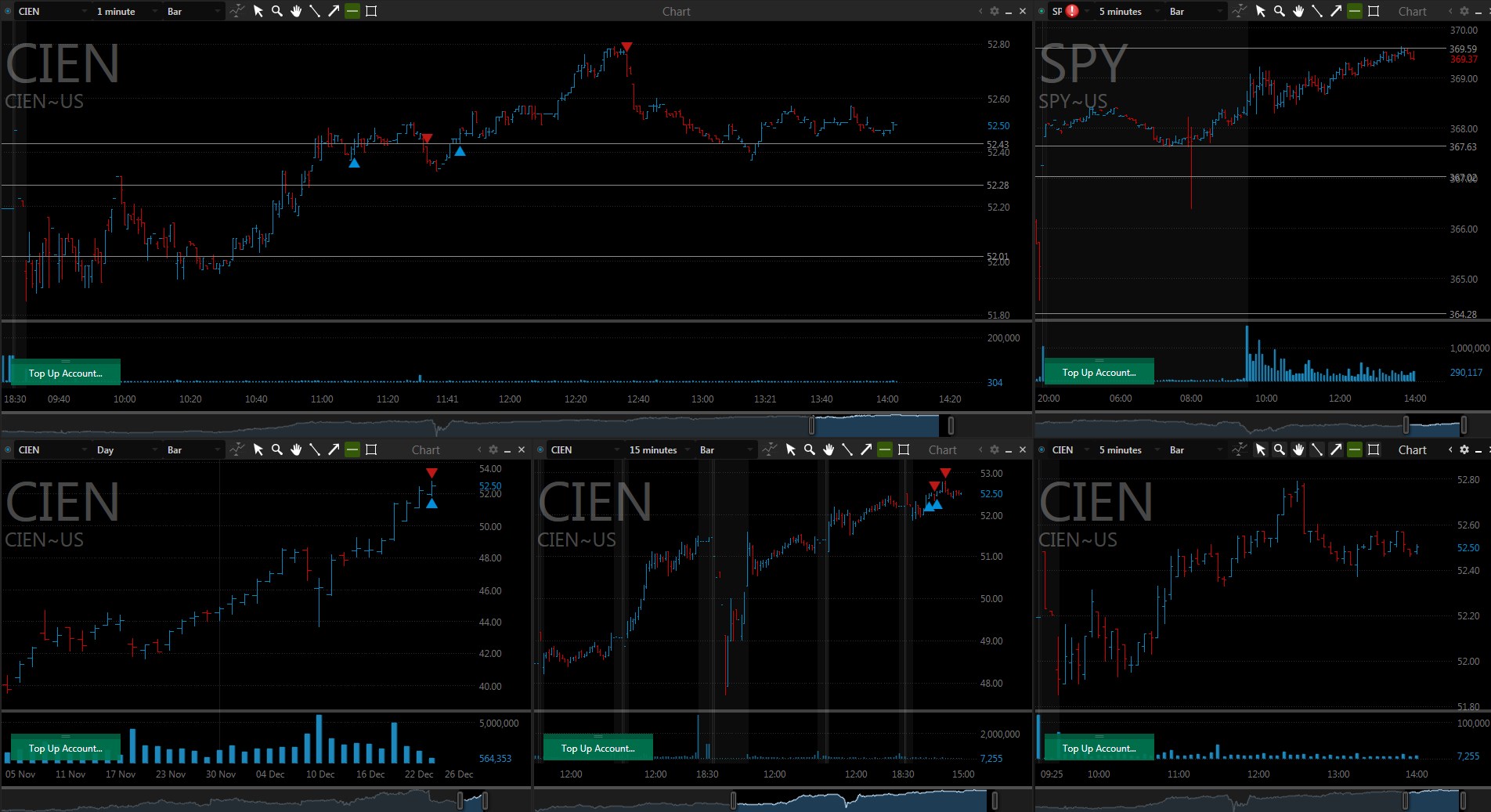Select zoom magnifier tool in CIEN 1 minute chart

pyautogui.click(x=277, y=11)
